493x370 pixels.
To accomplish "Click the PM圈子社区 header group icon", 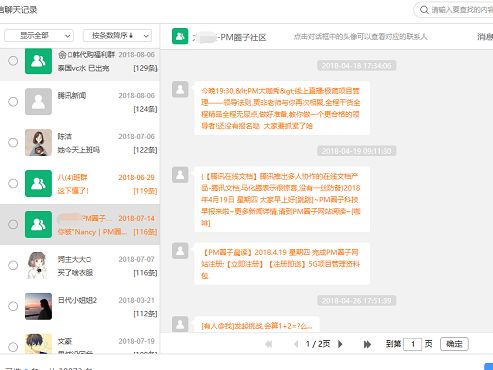I will [x=180, y=36].
